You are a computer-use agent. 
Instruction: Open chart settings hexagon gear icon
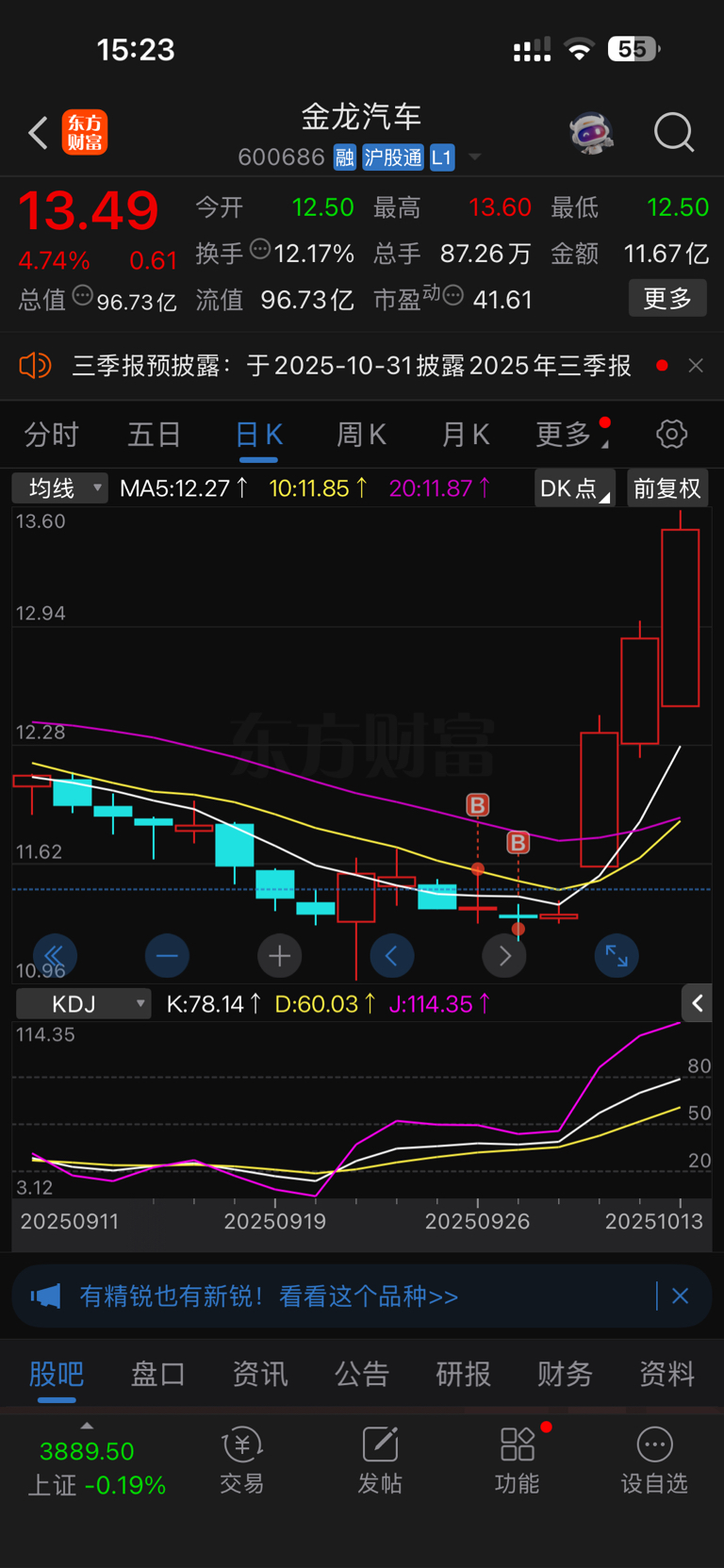(671, 434)
